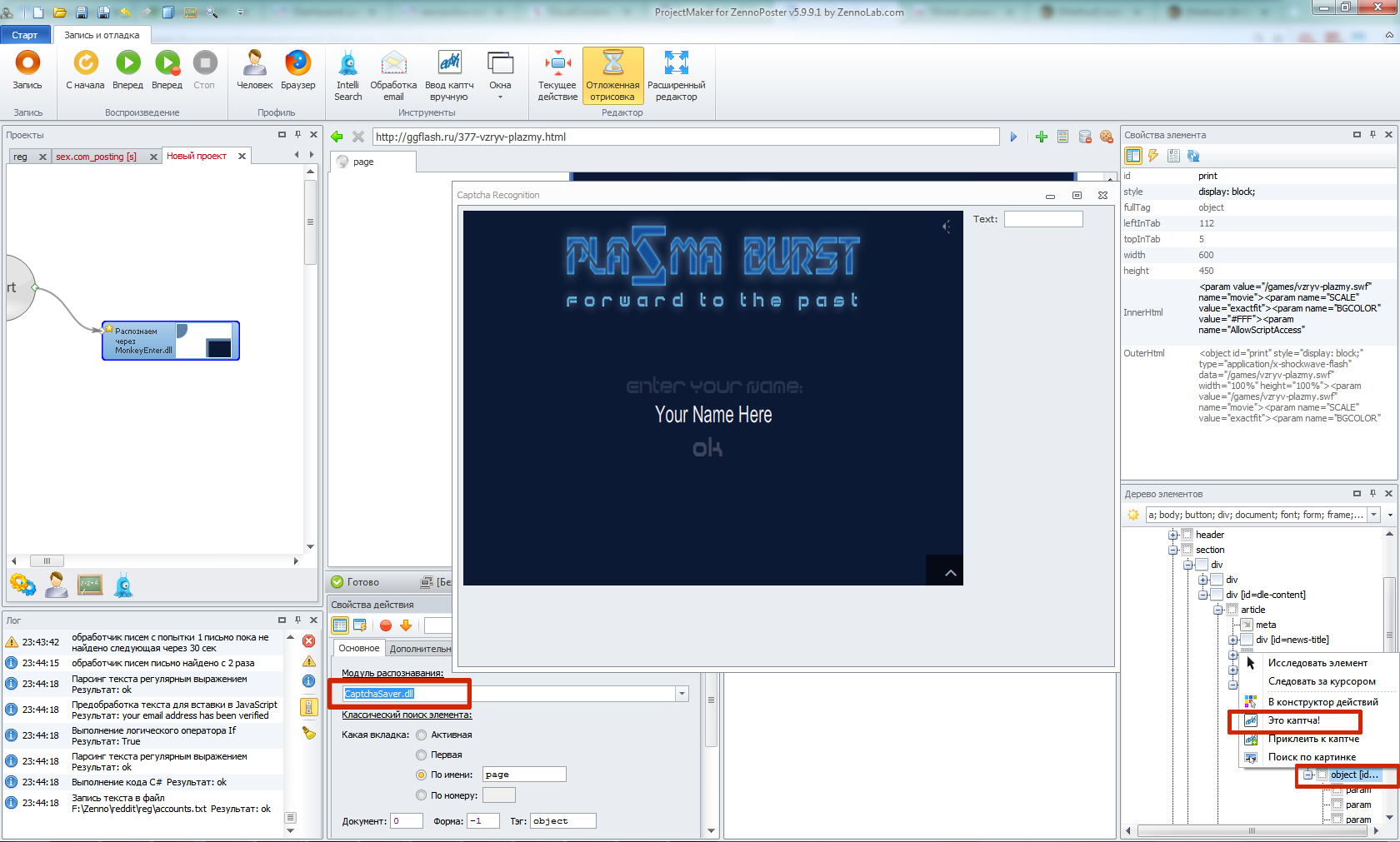Image resolution: width=1400 pixels, height=842 pixels.
Task: Select the page browser tab
Action: click(373, 162)
